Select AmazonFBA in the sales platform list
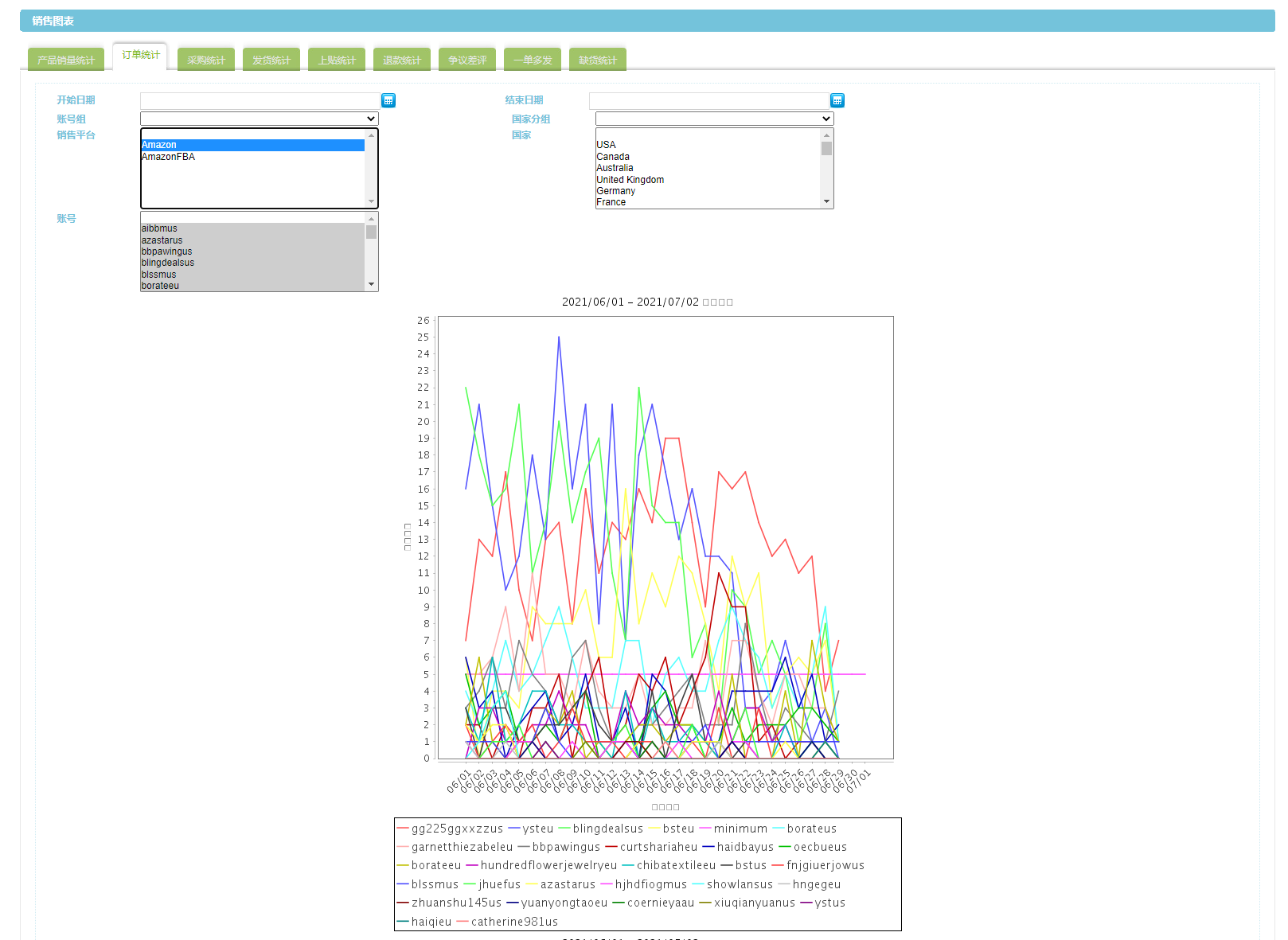The width and height of the screenshot is (1288, 940). (x=169, y=157)
